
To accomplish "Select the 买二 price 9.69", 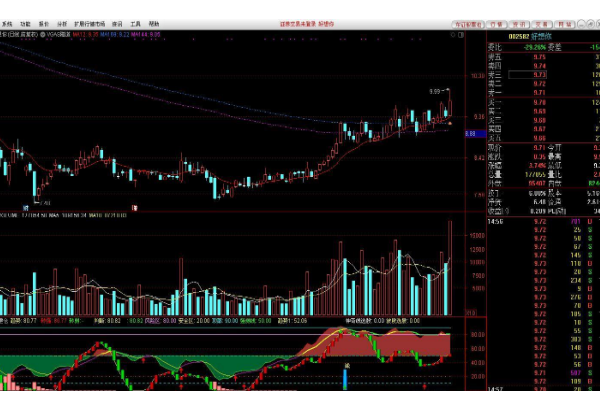I will [x=540, y=111].
